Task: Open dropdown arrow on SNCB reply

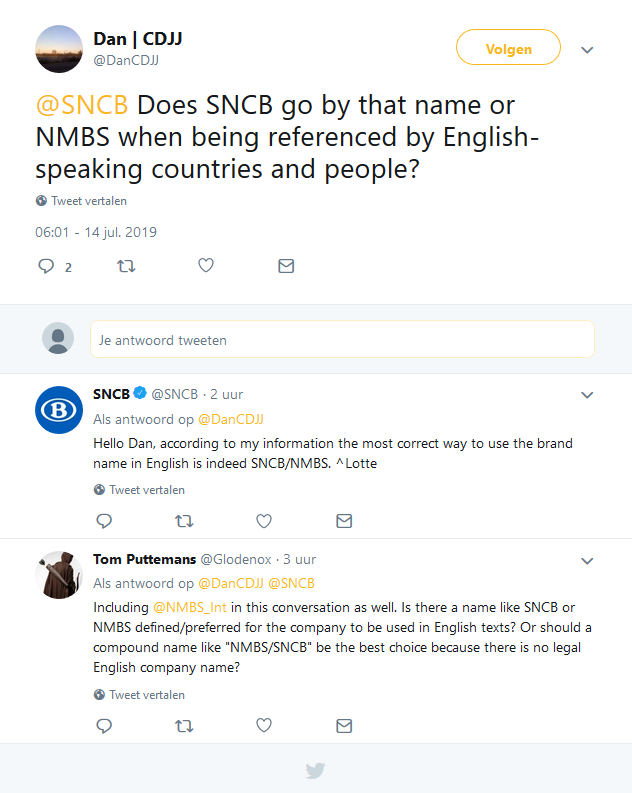Action: [x=588, y=395]
